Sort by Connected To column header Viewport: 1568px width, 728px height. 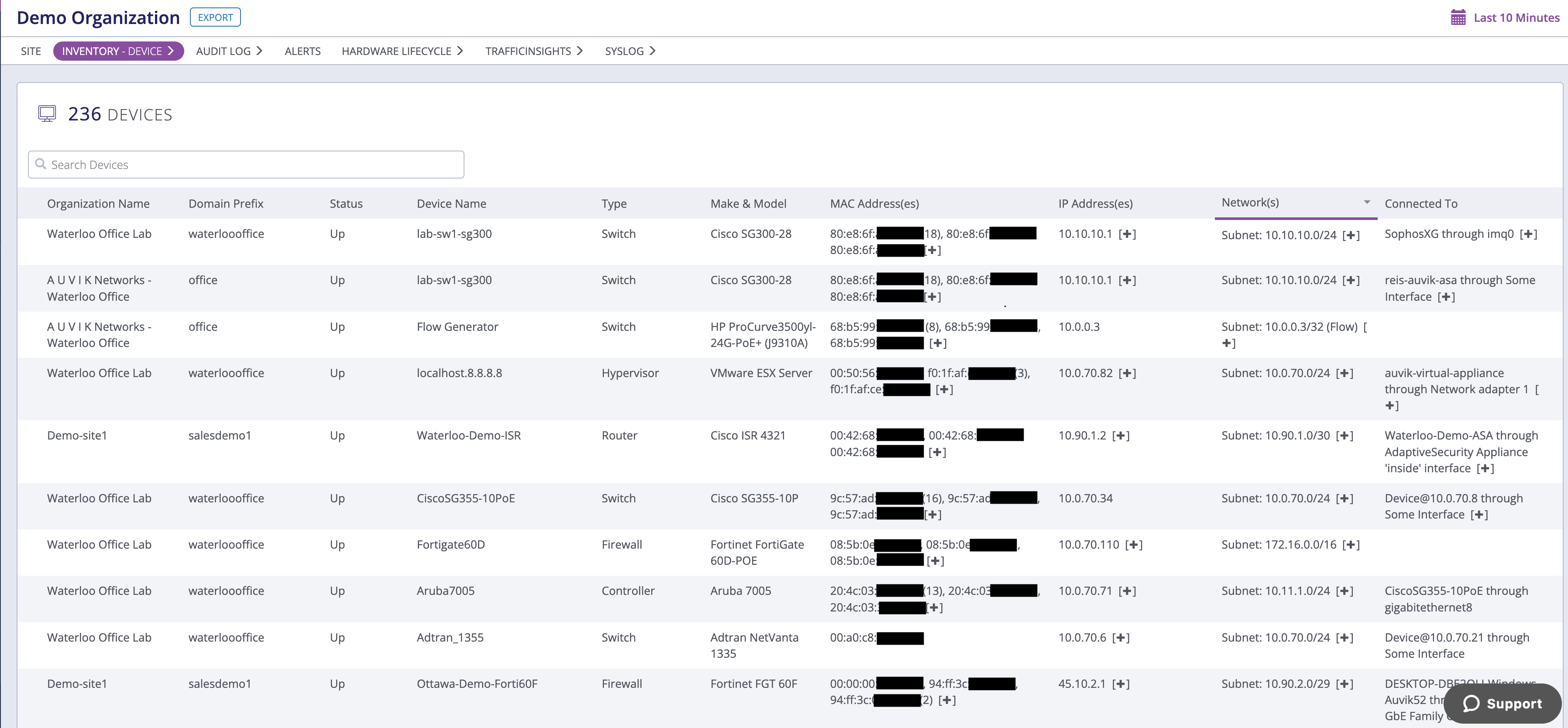[x=1421, y=203]
